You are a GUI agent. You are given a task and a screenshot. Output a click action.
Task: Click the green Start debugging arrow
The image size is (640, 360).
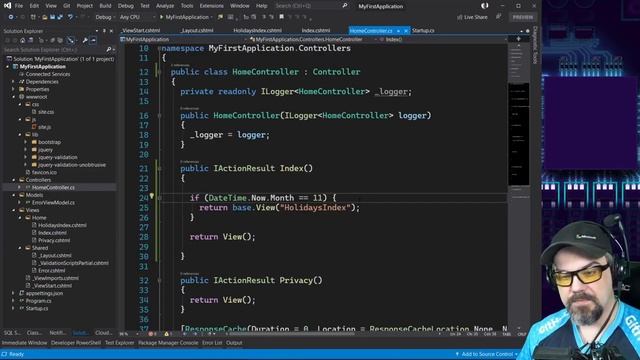point(162,17)
